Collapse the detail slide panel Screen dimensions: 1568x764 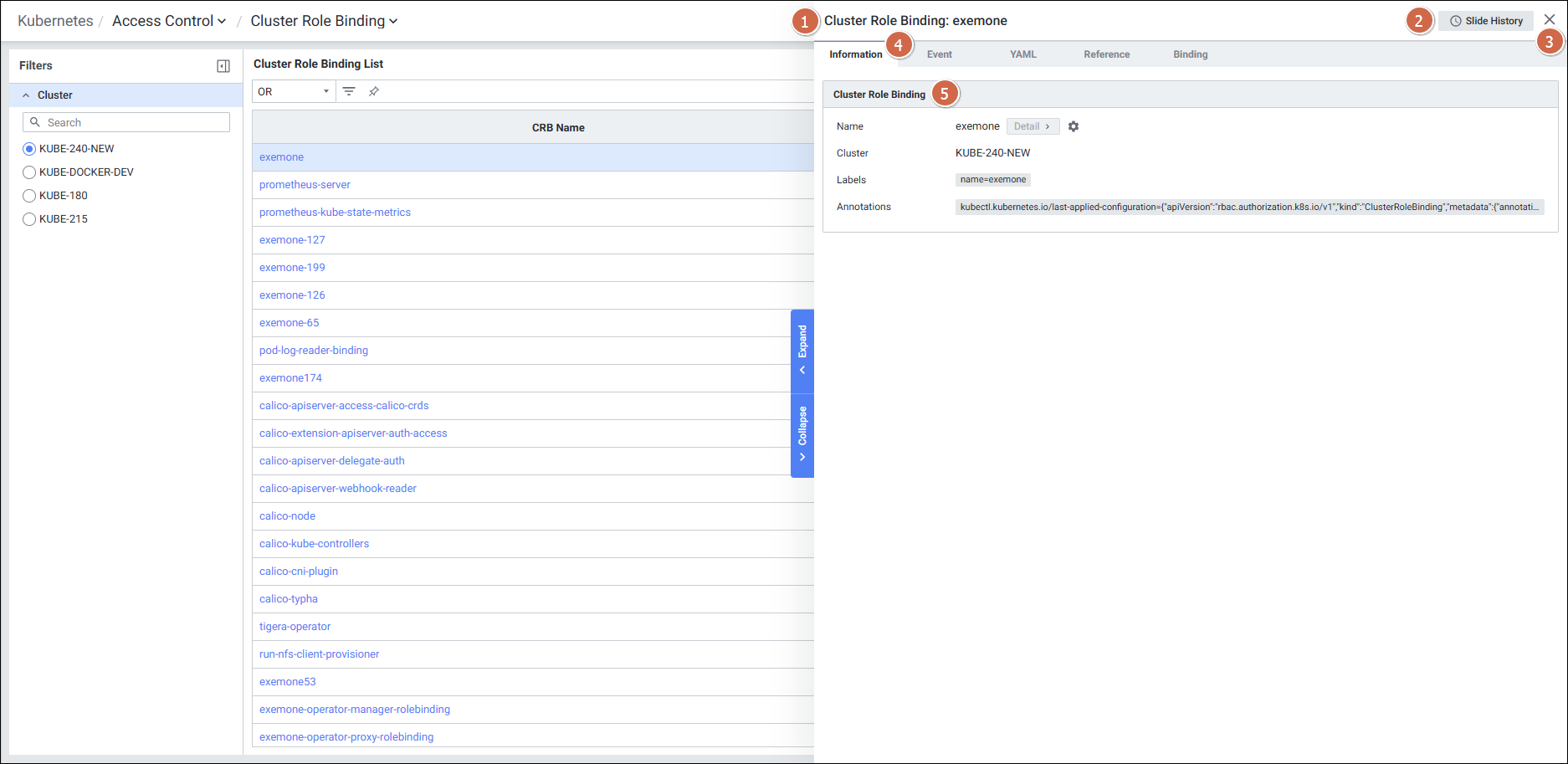[x=802, y=433]
